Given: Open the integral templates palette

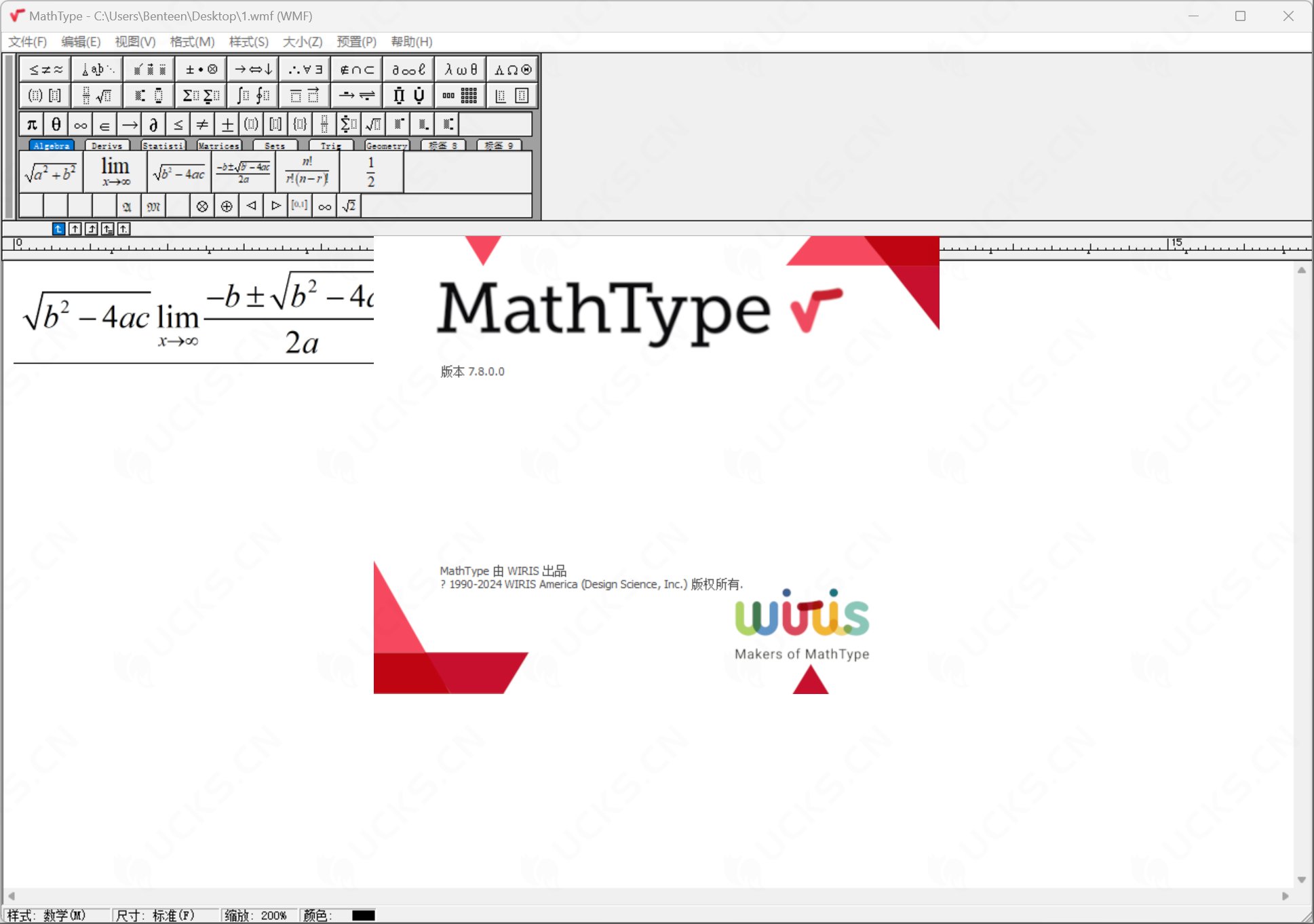Looking at the screenshot, I should pyautogui.click(x=253, y=96).
